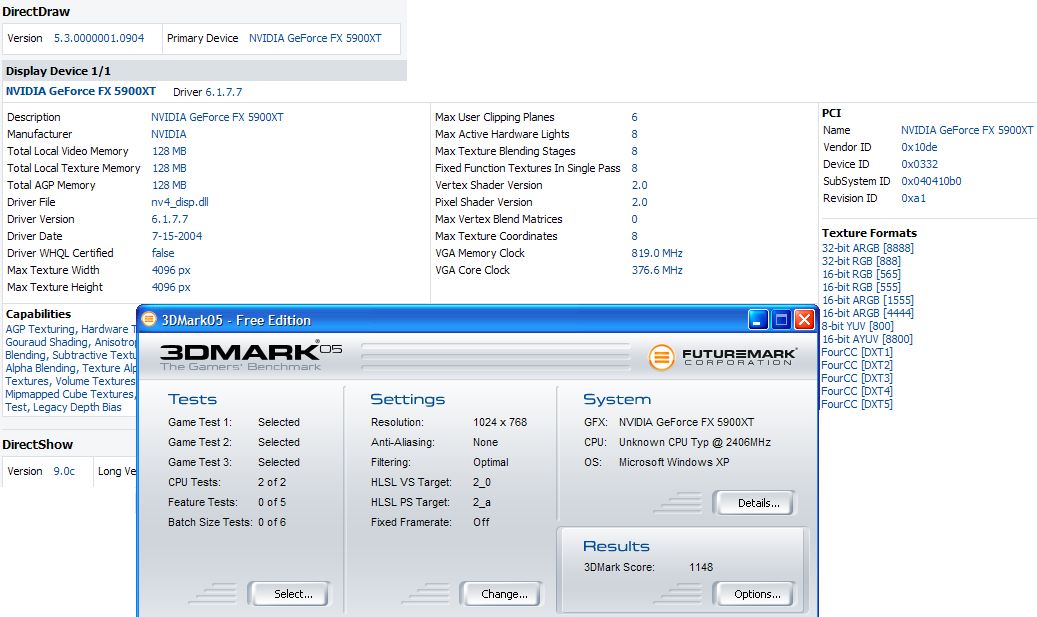Viewport: 1037px width, 617px height.
Task: Click the Max User Clipping Planes value 6
Action: coord(634,117)
